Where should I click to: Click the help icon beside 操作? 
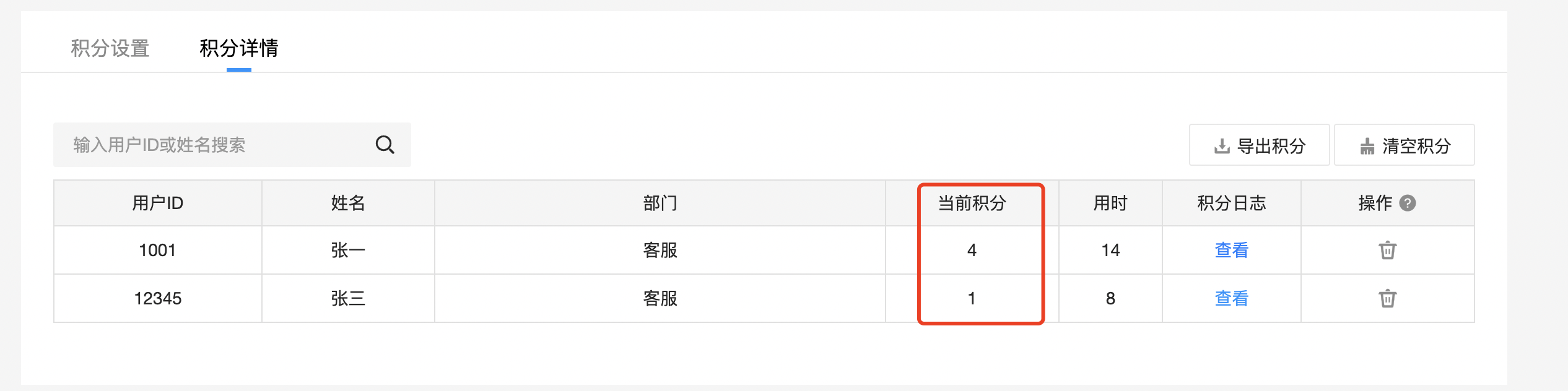point(1408,203)
